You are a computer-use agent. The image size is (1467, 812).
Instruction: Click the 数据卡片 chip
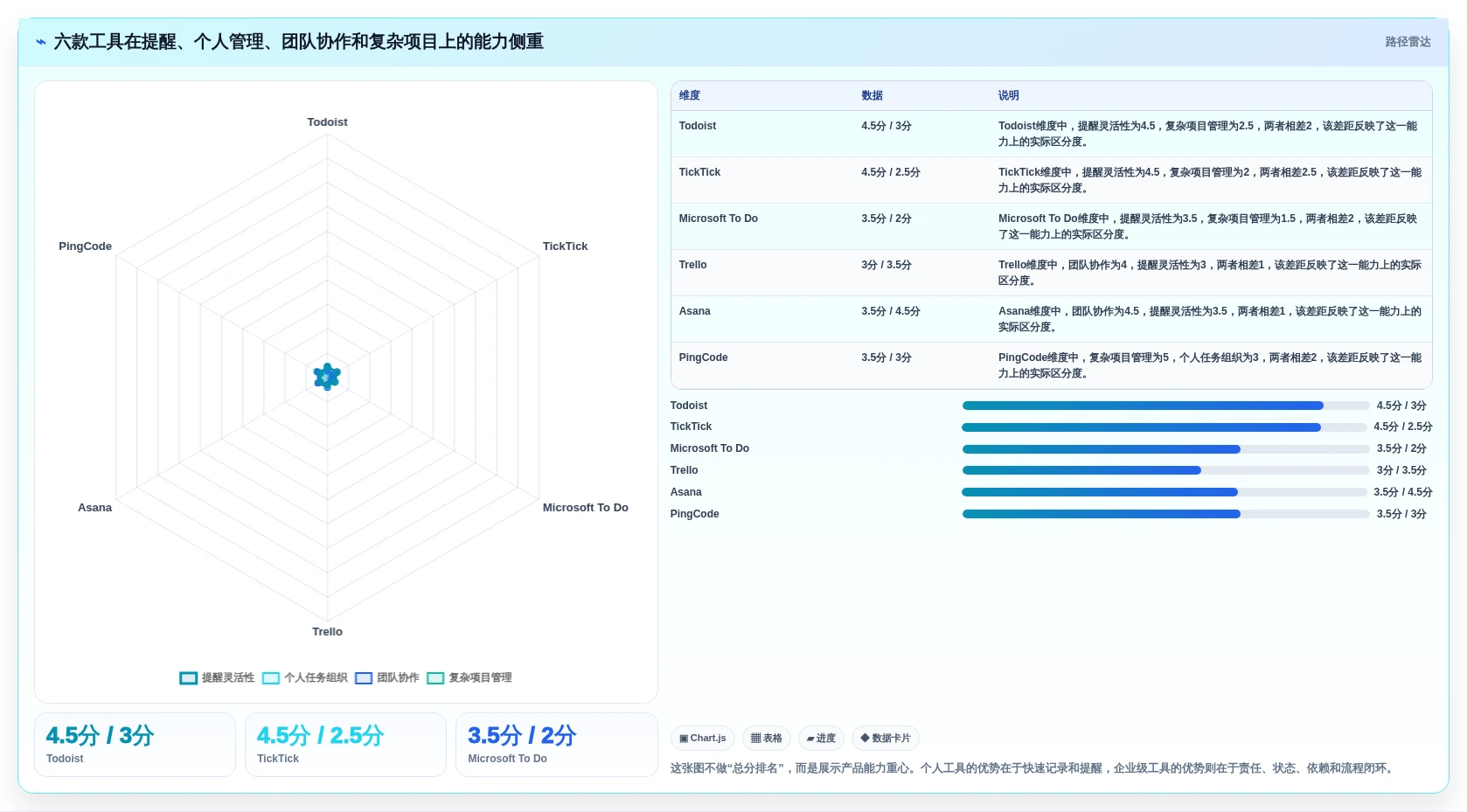click(x=886, y=739)
